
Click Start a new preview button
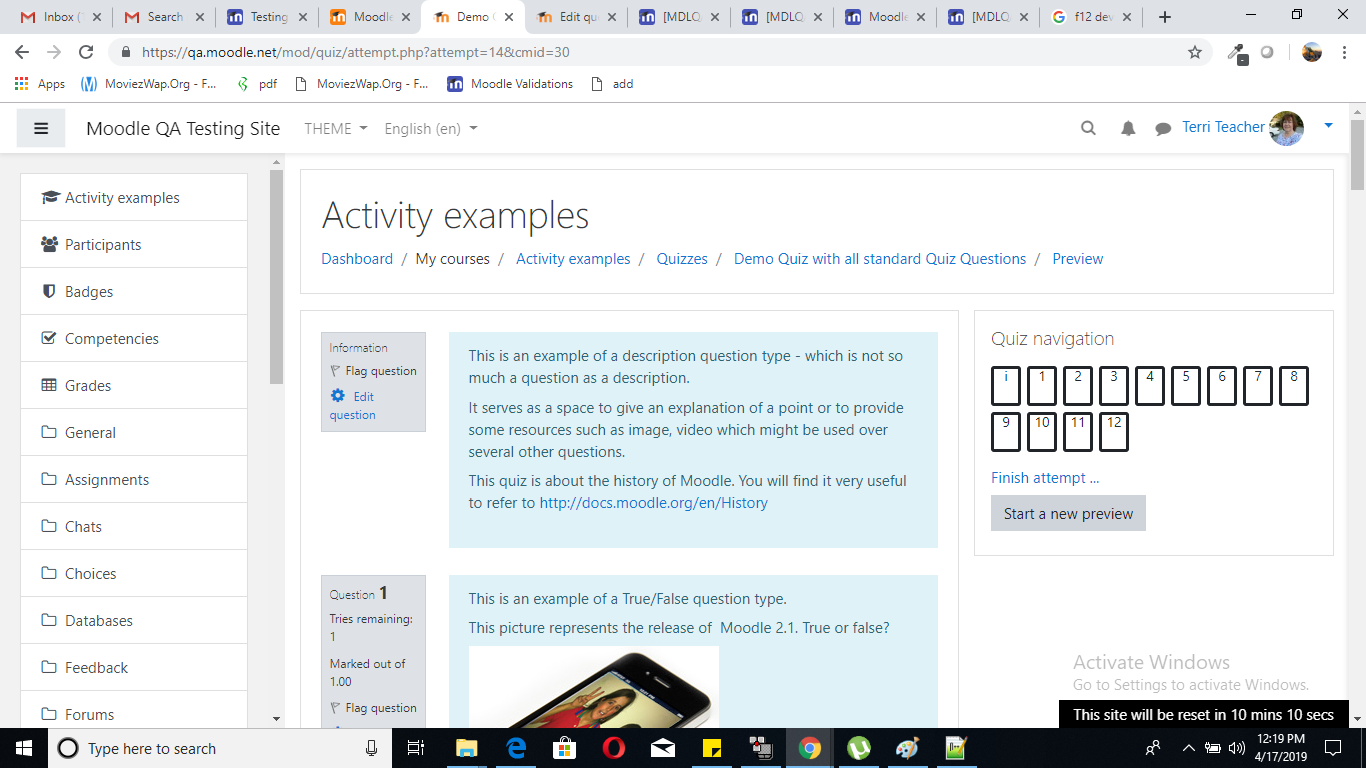point(1068,513)
